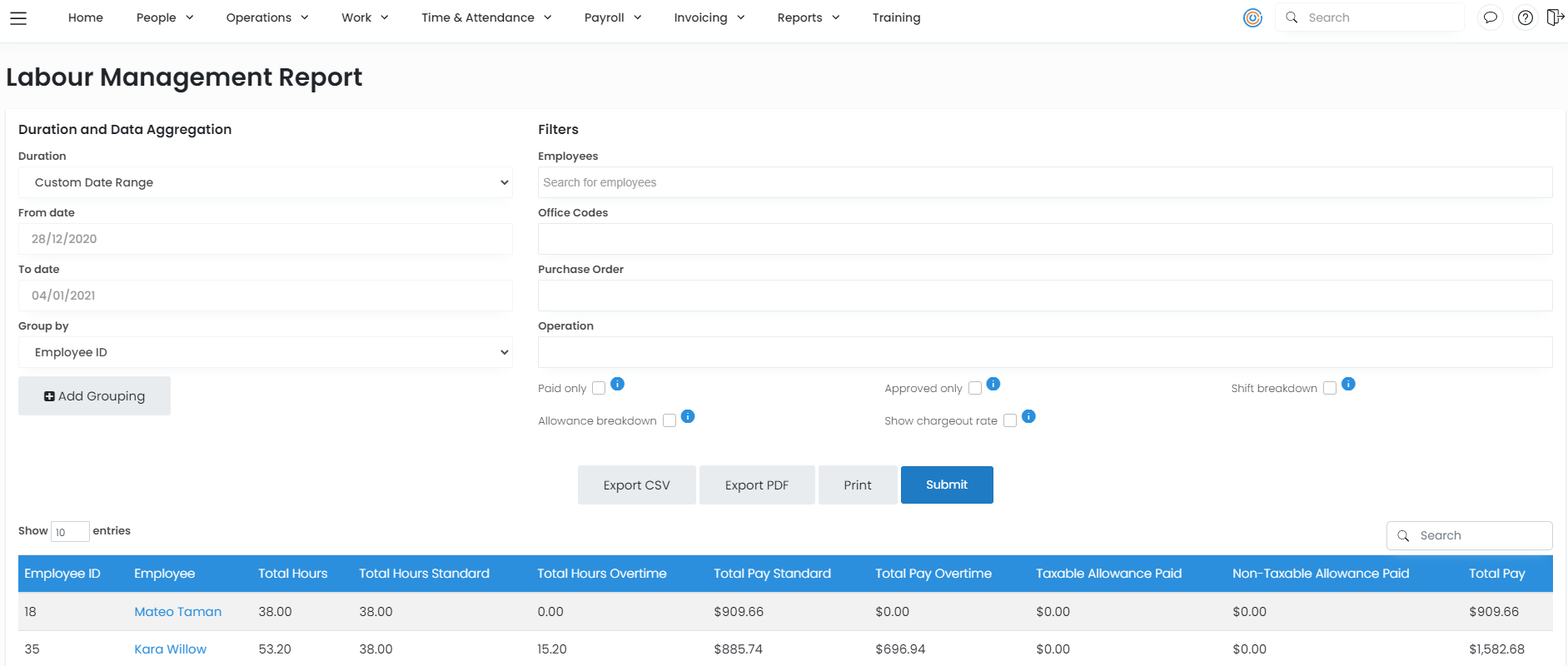
Task: Select the 53.20 total hours cell
Action: pos(275,649)
